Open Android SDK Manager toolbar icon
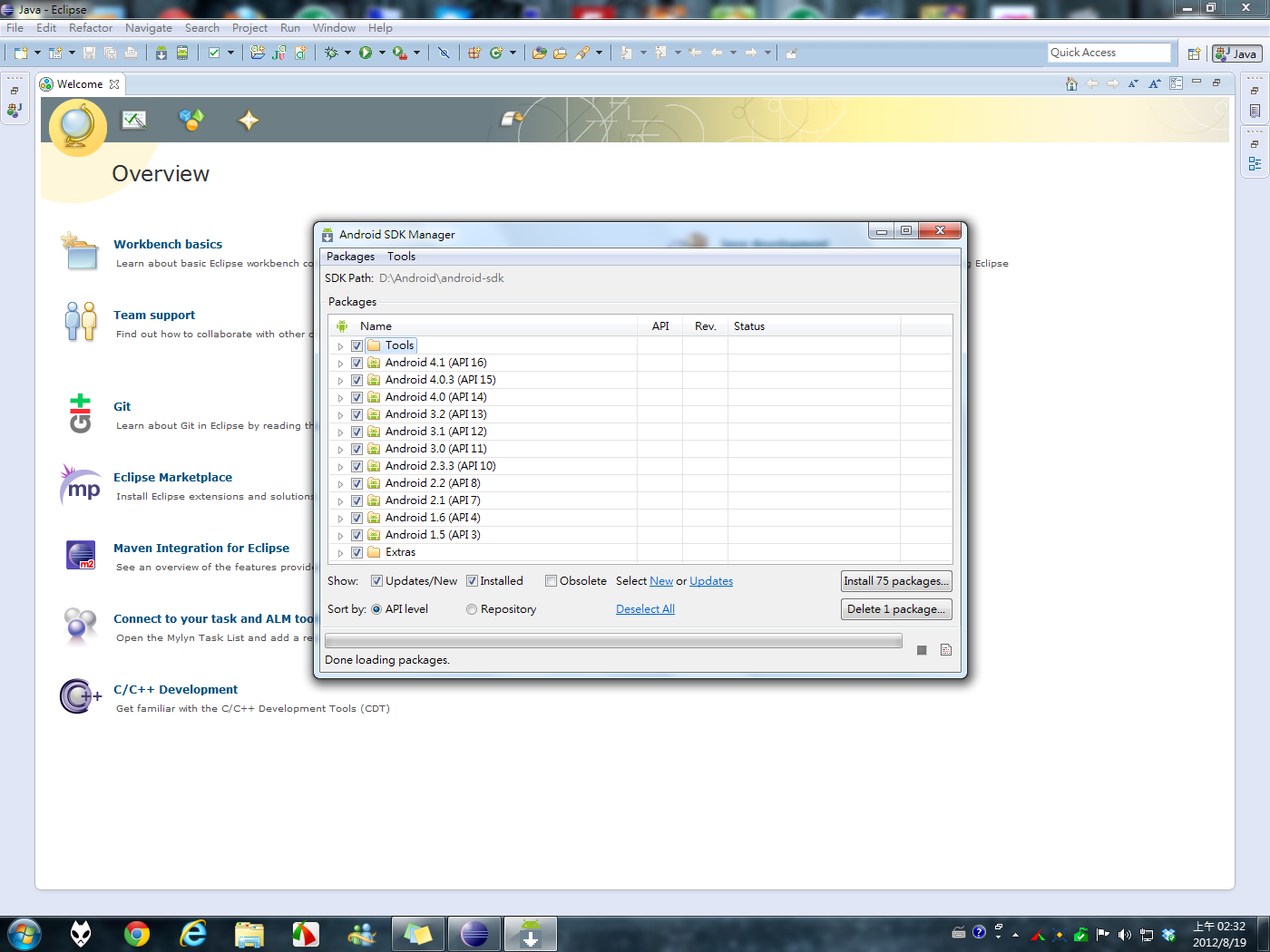1270x952 pixels. (x=161, y=53)
